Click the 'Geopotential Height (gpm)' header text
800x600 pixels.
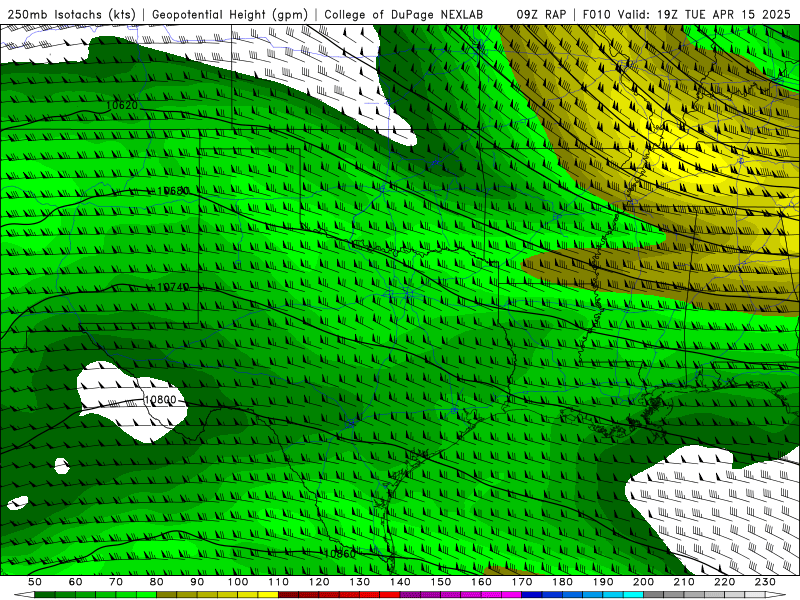(230, 15)
